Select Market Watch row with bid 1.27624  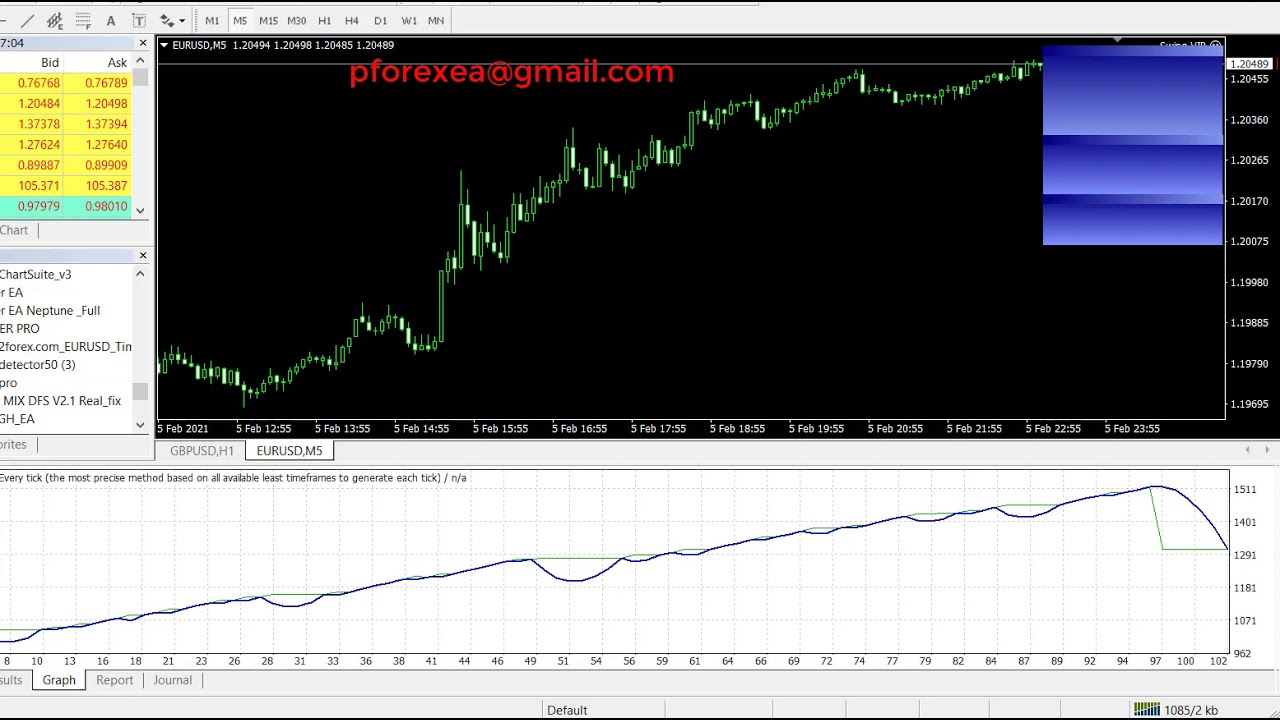coord(66,144)
